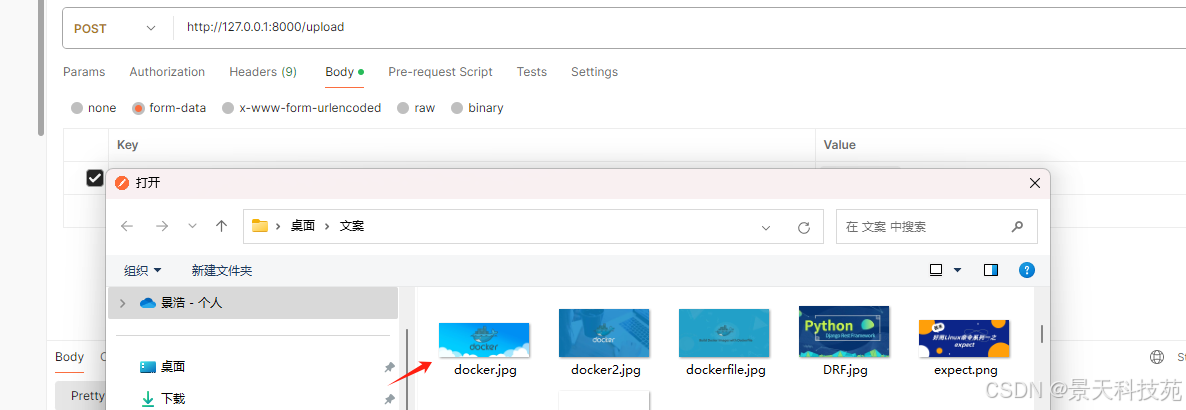Open the response Body tab
1186x410 pixels.
coord(70,357)
